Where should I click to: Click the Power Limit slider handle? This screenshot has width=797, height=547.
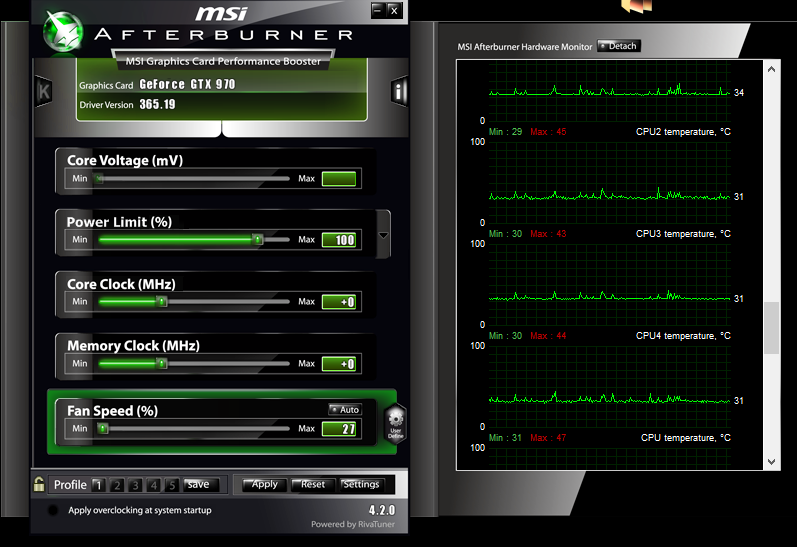click(258, 239)
